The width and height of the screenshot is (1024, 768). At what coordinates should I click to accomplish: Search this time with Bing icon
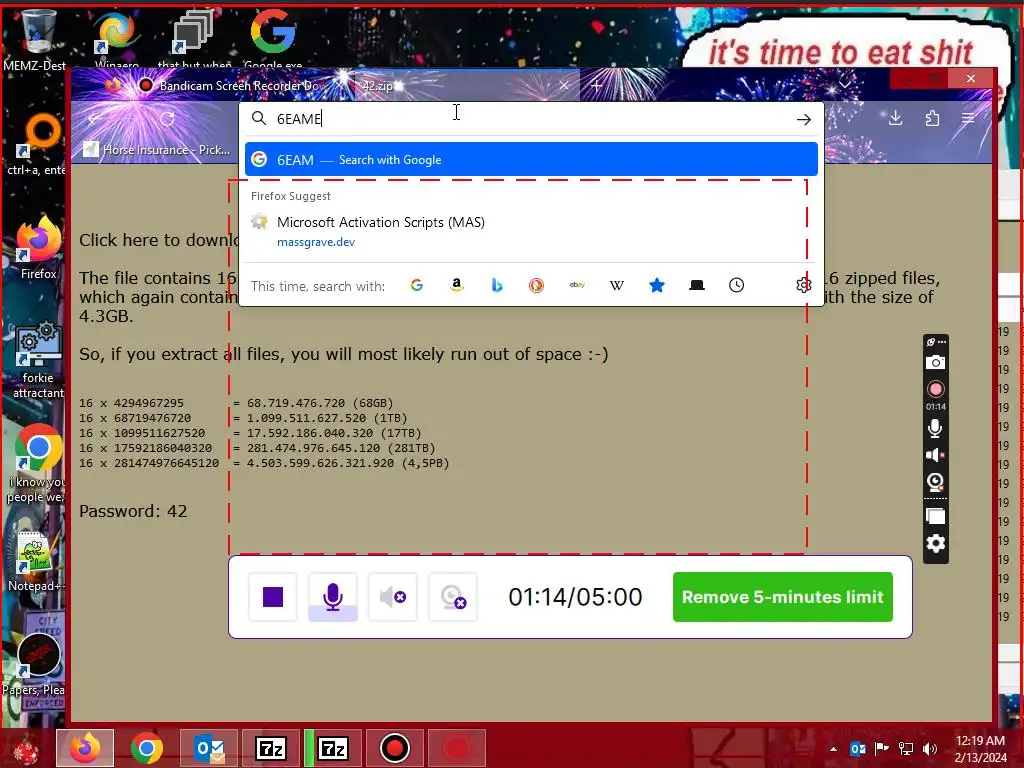tap(496, 285)
